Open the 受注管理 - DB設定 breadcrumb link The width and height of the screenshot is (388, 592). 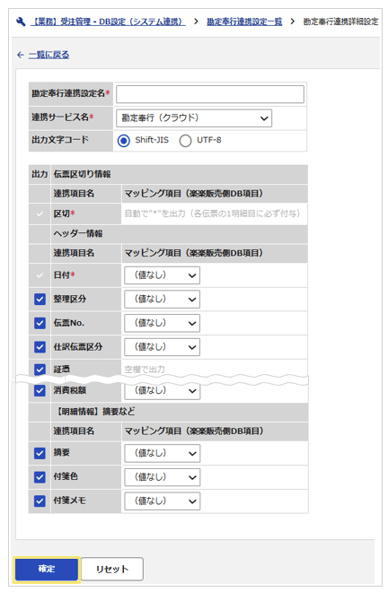pos(108,22)
